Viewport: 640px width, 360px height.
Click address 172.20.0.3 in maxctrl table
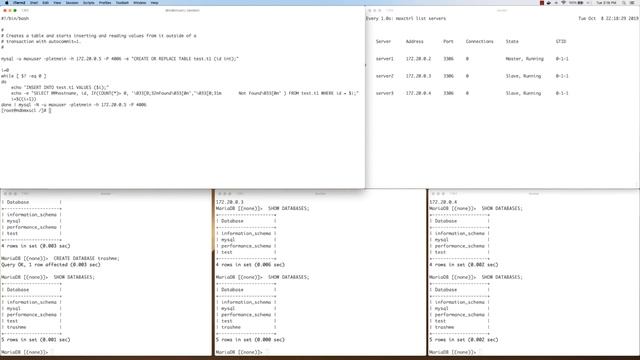(418, 76)
